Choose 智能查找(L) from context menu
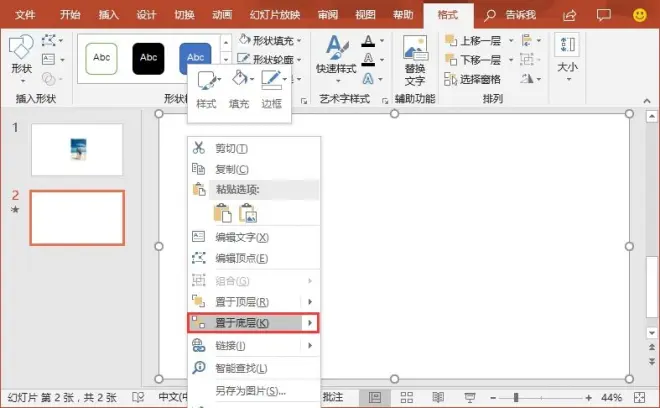 254,368
